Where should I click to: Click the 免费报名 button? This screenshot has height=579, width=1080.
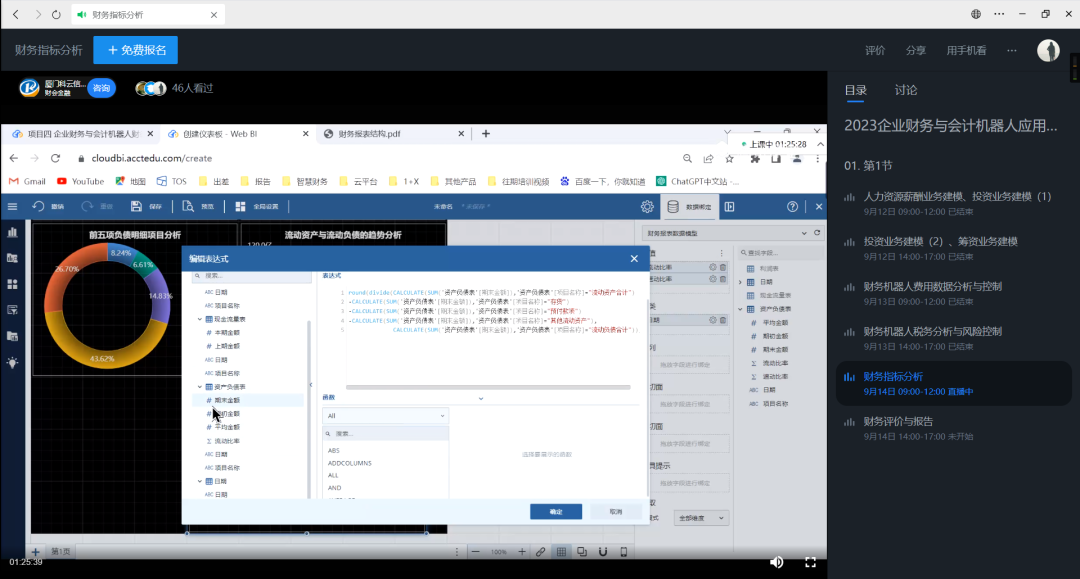click(x=136, y=50)
